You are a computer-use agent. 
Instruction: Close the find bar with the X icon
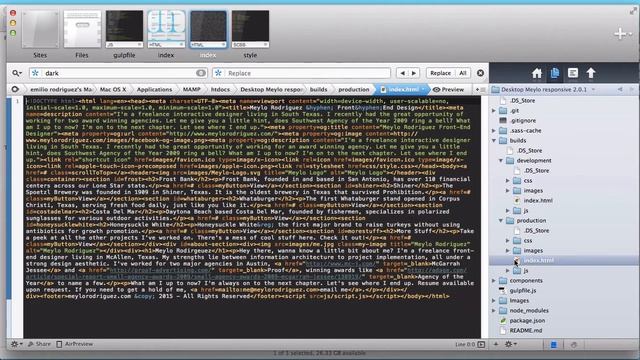coord(480,73)
